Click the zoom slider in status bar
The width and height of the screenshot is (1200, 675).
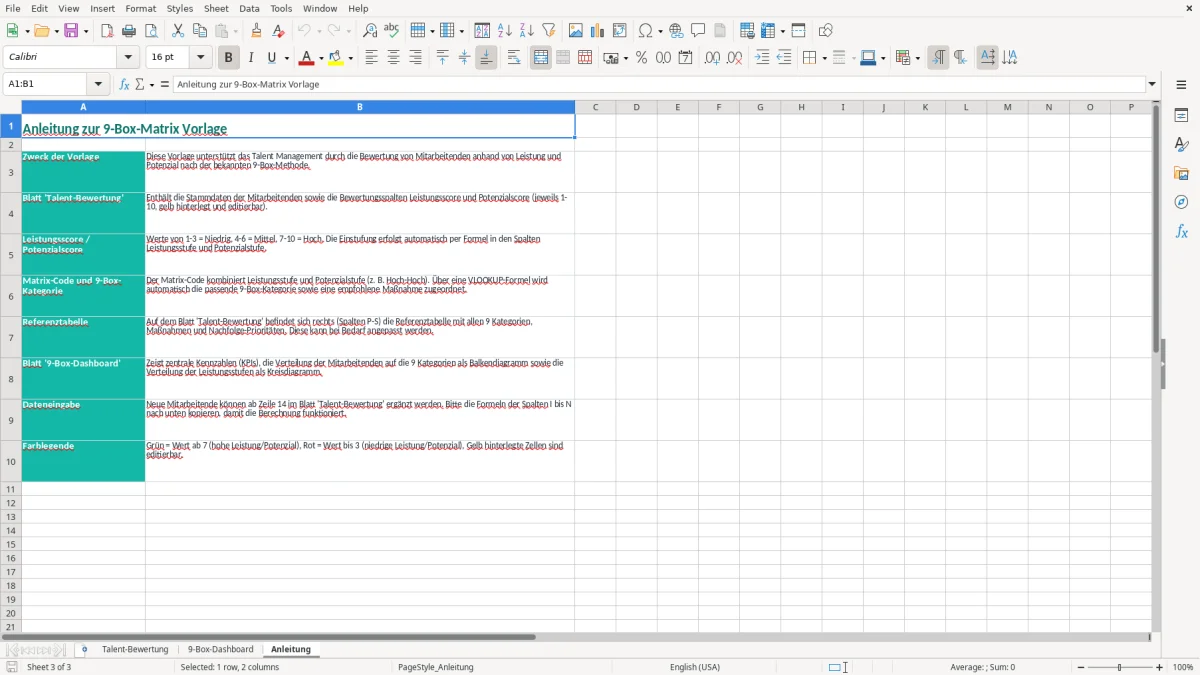(x=1120, y=667)
